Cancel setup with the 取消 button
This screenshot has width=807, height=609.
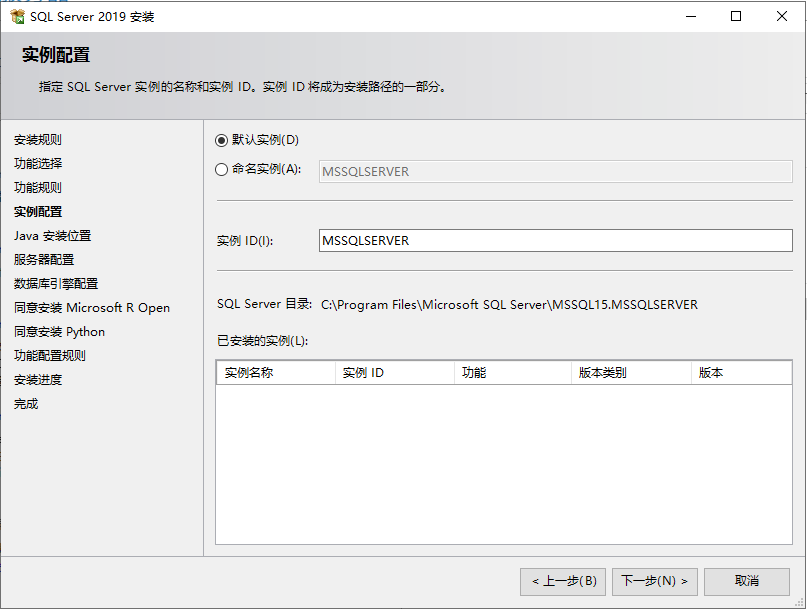click(x=746, y=581)
